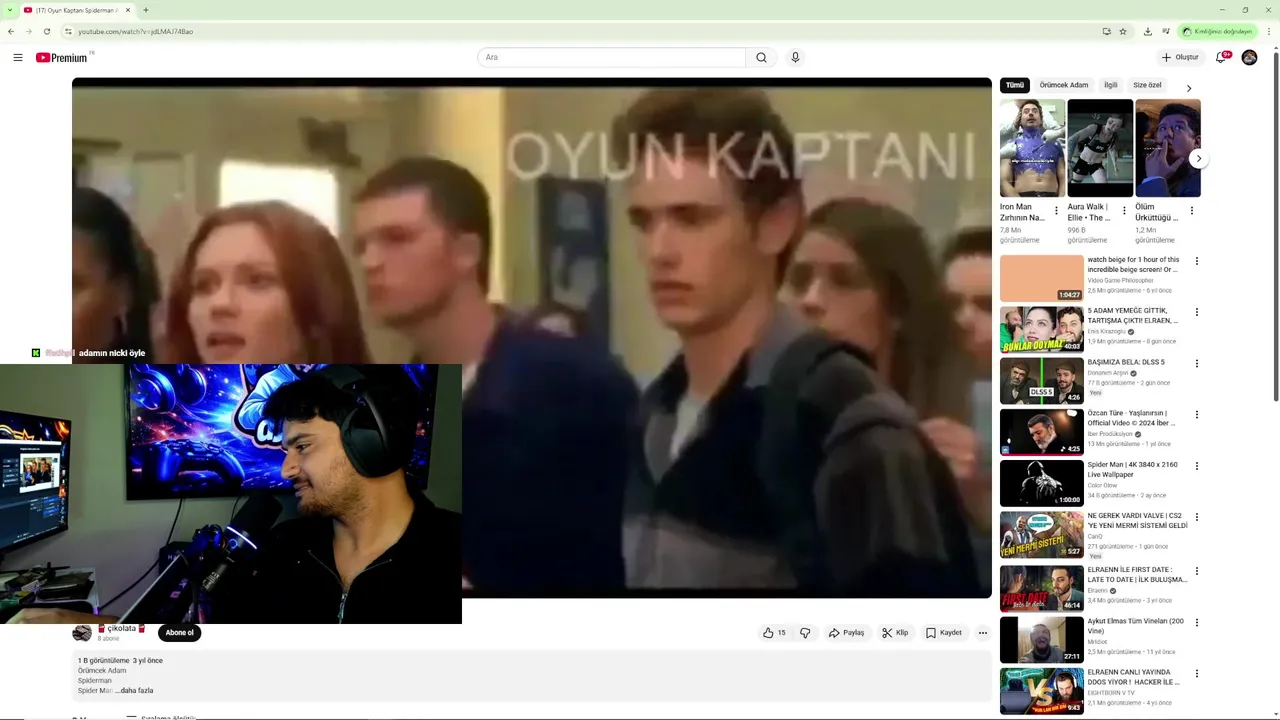Expand the tab search dropdown arrow
This screenshot has width=1280, height=720.
[9, 10]
